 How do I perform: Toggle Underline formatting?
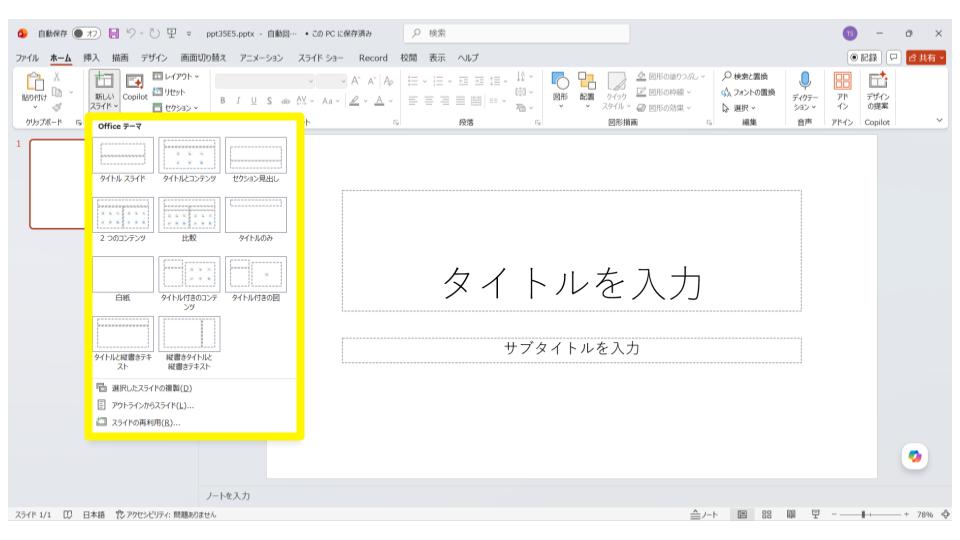click(x=253, y=101)
